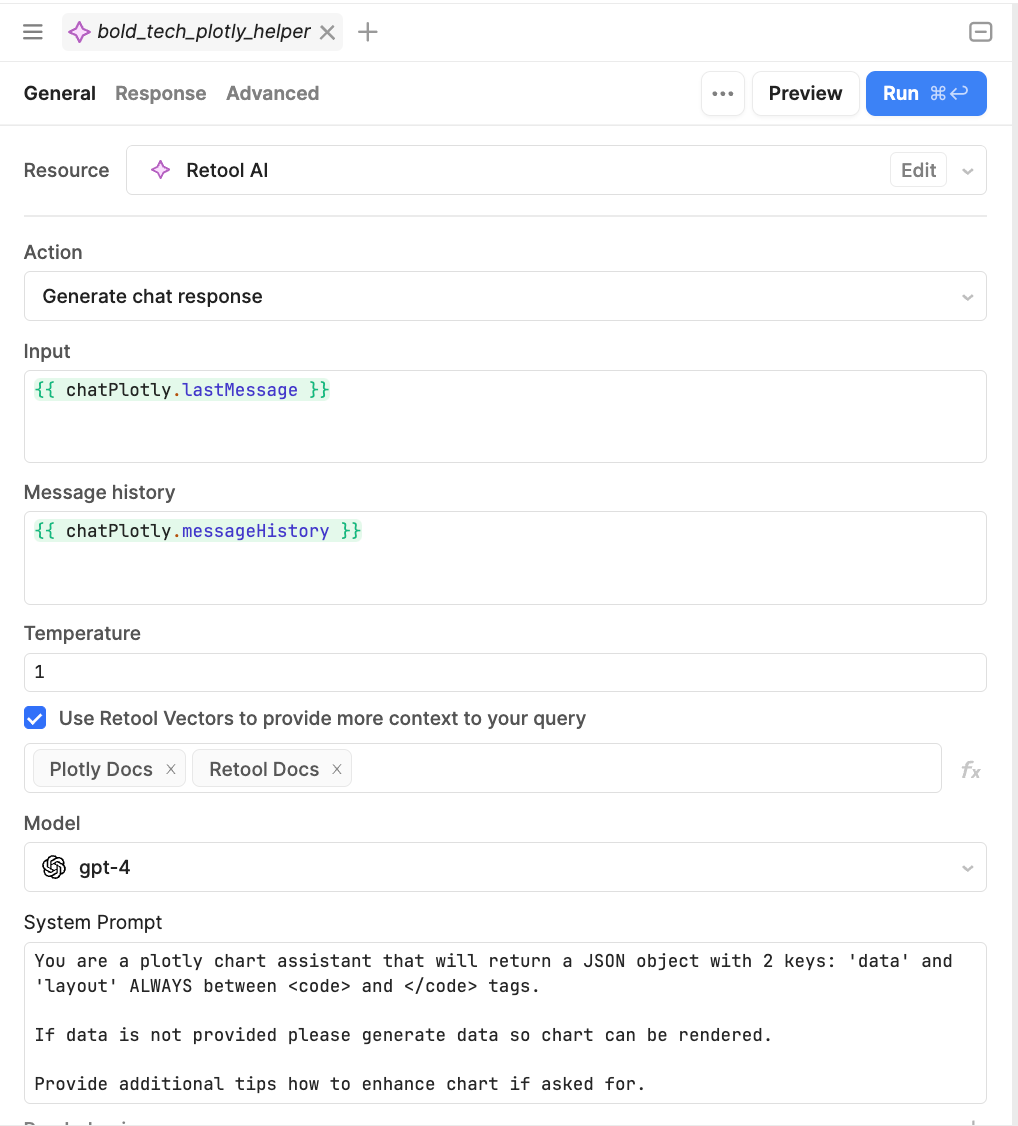Click the Resource label
This screenshot has height=1126, width=1018.
[x=66, y=170]
